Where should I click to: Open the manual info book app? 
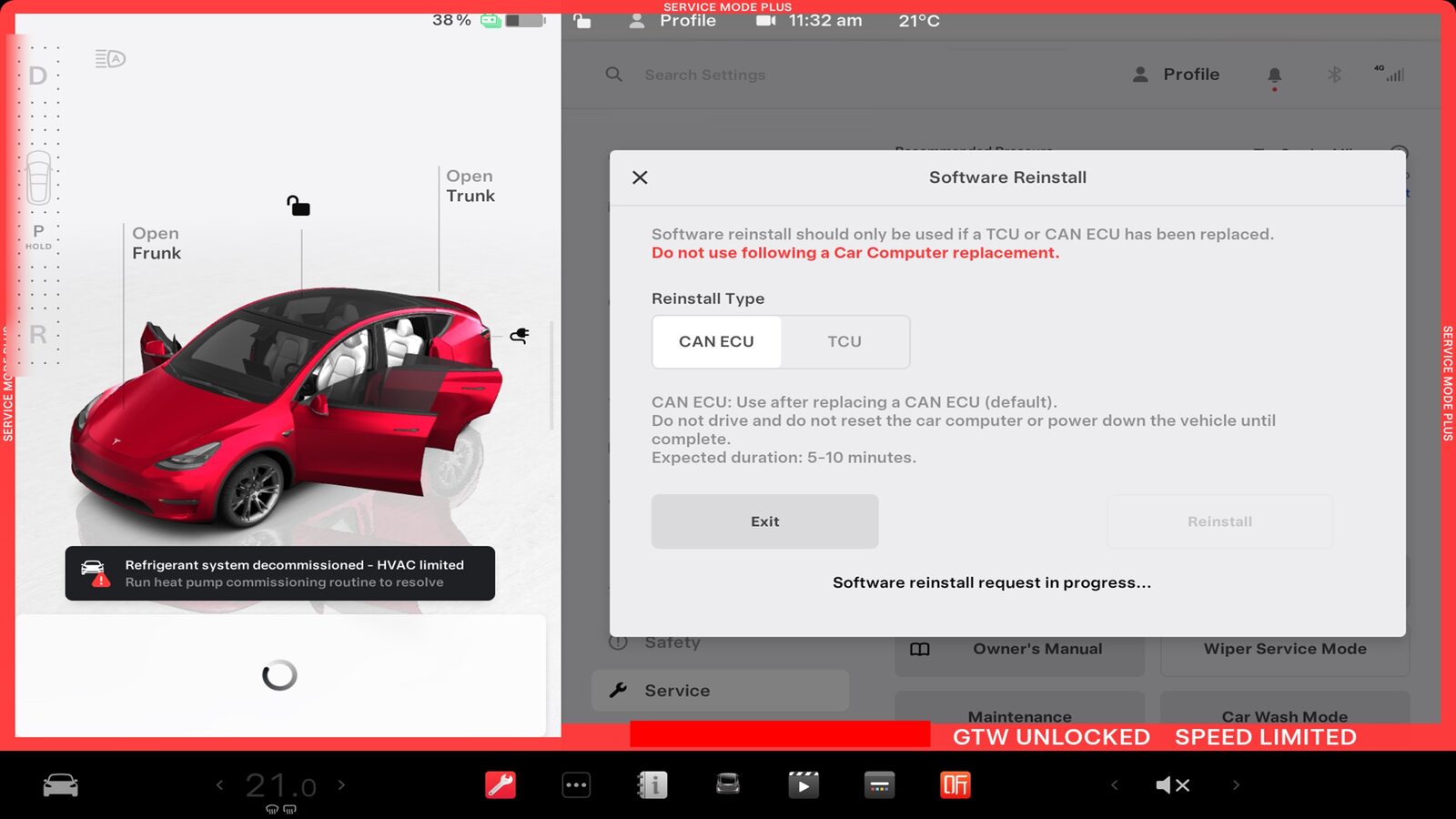click(652, 784)
